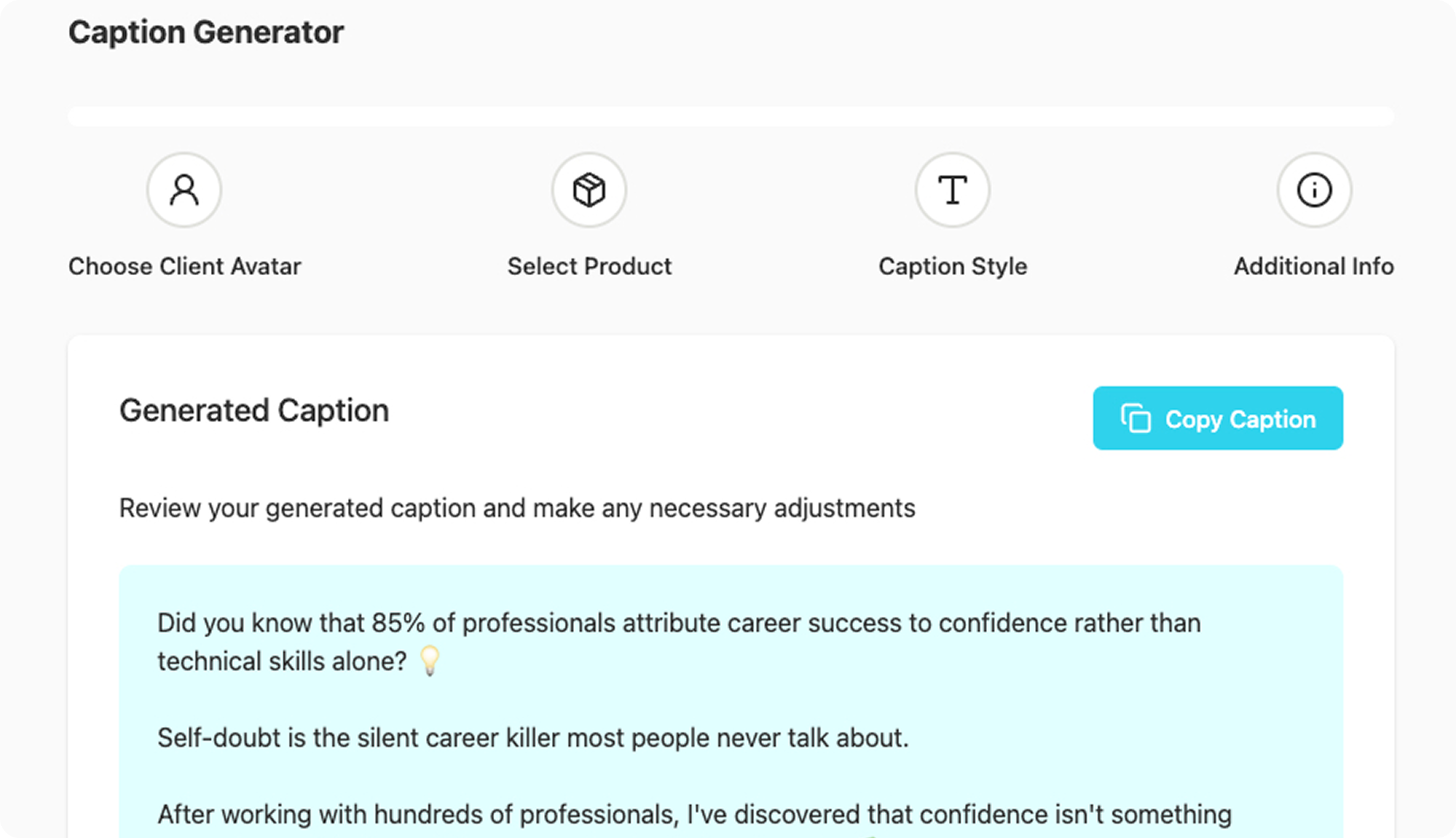Click the person icon for Client Avatar

pyautogui.click(x=184, y=190)
